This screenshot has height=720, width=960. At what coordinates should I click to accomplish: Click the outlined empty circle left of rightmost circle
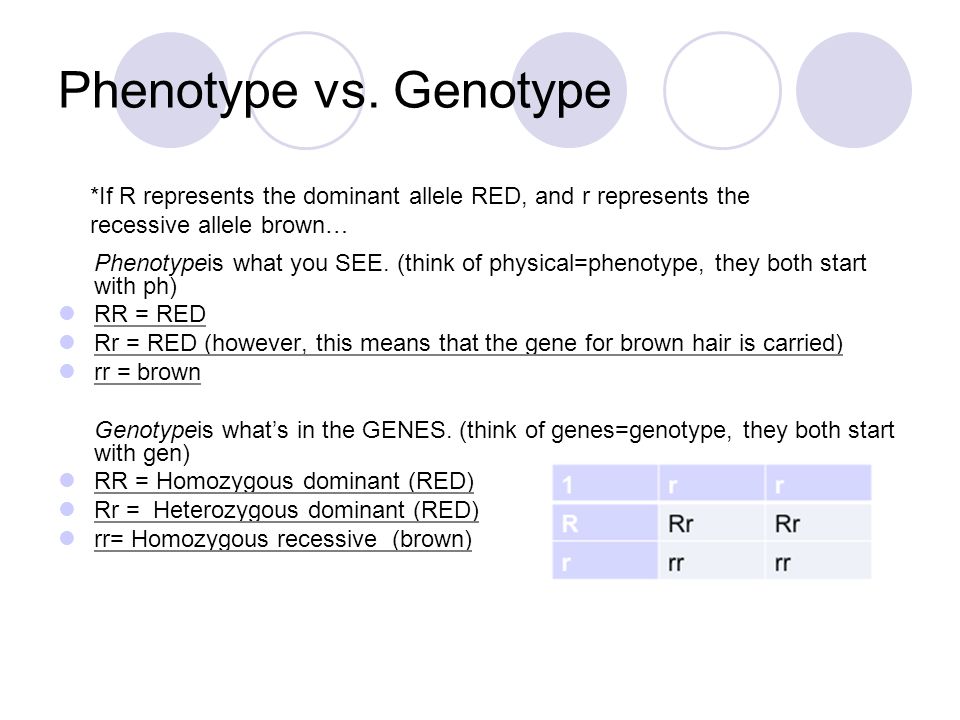point(722,91)
